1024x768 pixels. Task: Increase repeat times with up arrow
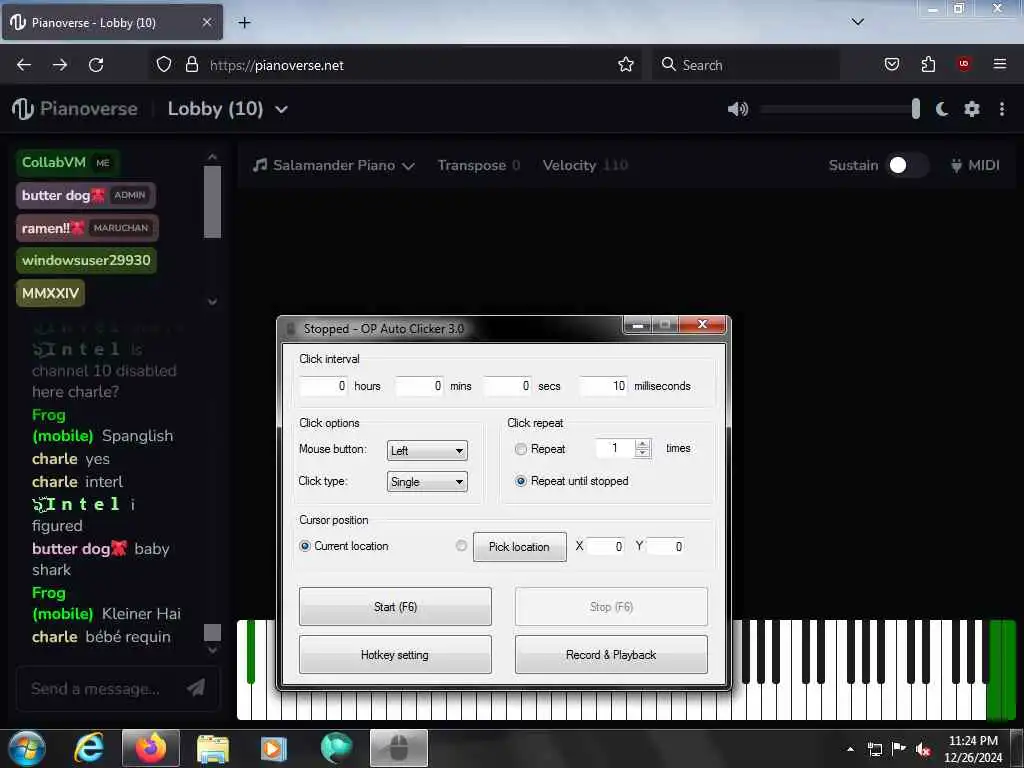pyautogui.click(x=643, y=444)
